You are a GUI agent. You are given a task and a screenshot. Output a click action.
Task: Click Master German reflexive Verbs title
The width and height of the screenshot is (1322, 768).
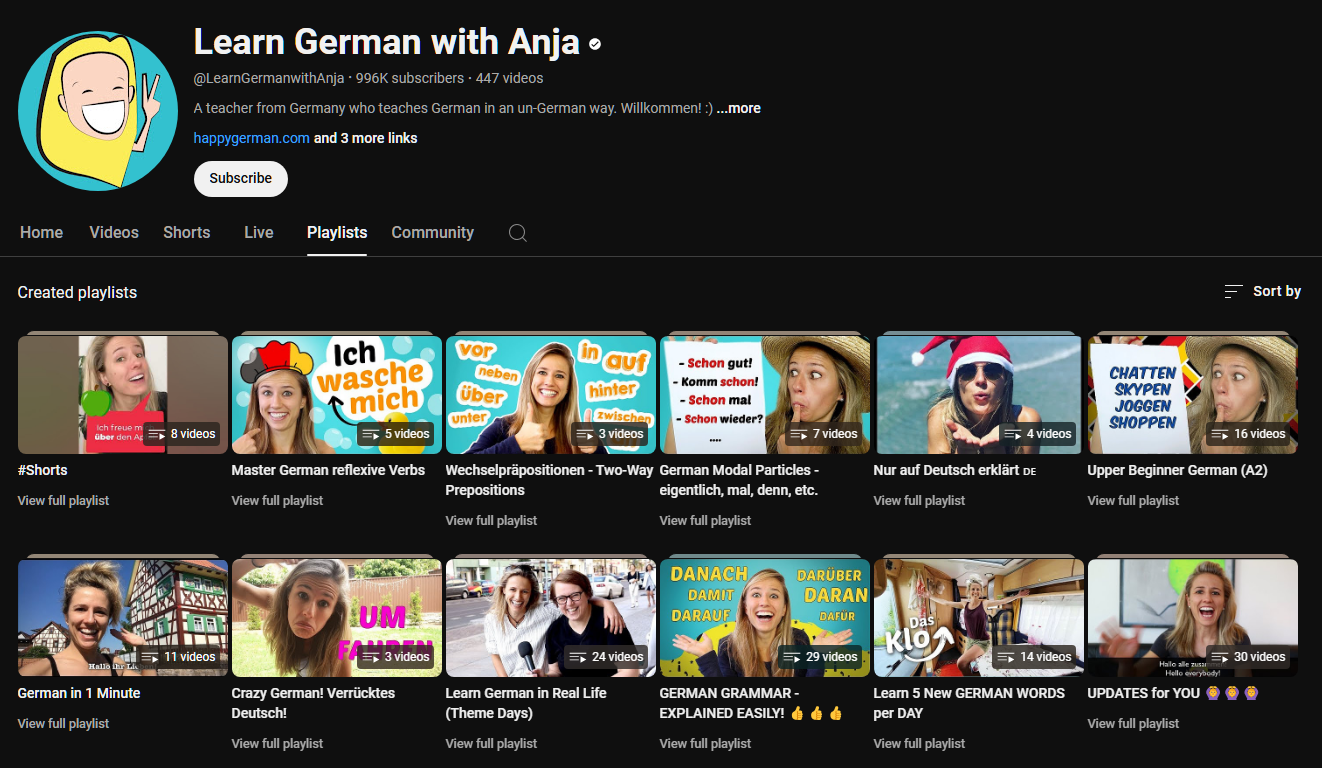[x=328, y=470]
